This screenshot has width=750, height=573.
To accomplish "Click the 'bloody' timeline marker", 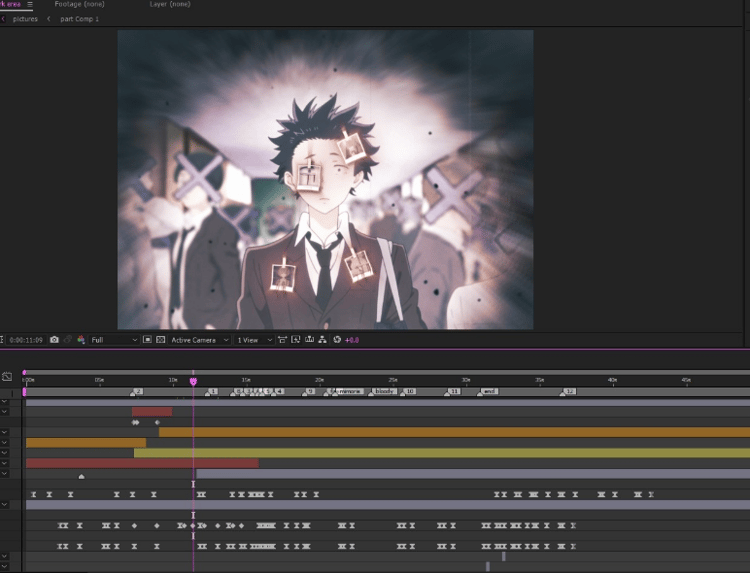I will (x=384, y=391).
